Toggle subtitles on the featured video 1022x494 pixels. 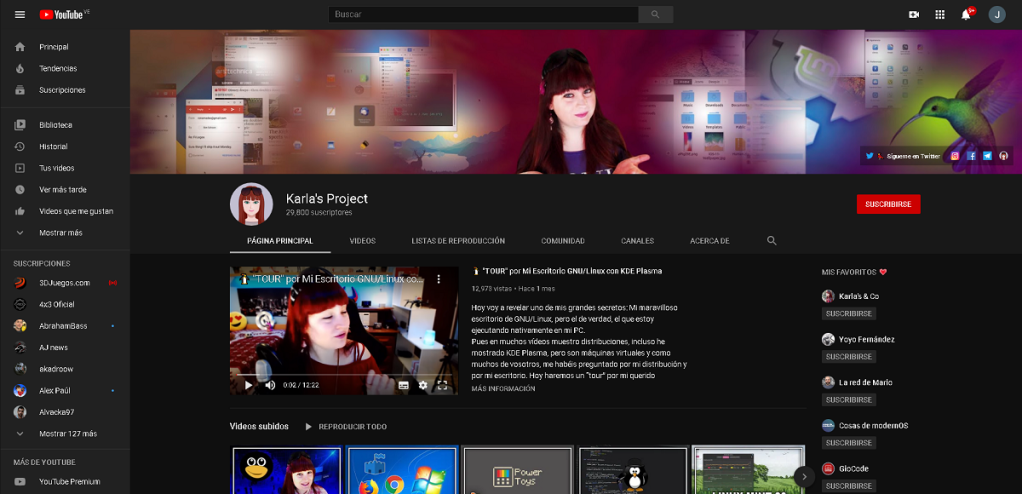(403, 385)
